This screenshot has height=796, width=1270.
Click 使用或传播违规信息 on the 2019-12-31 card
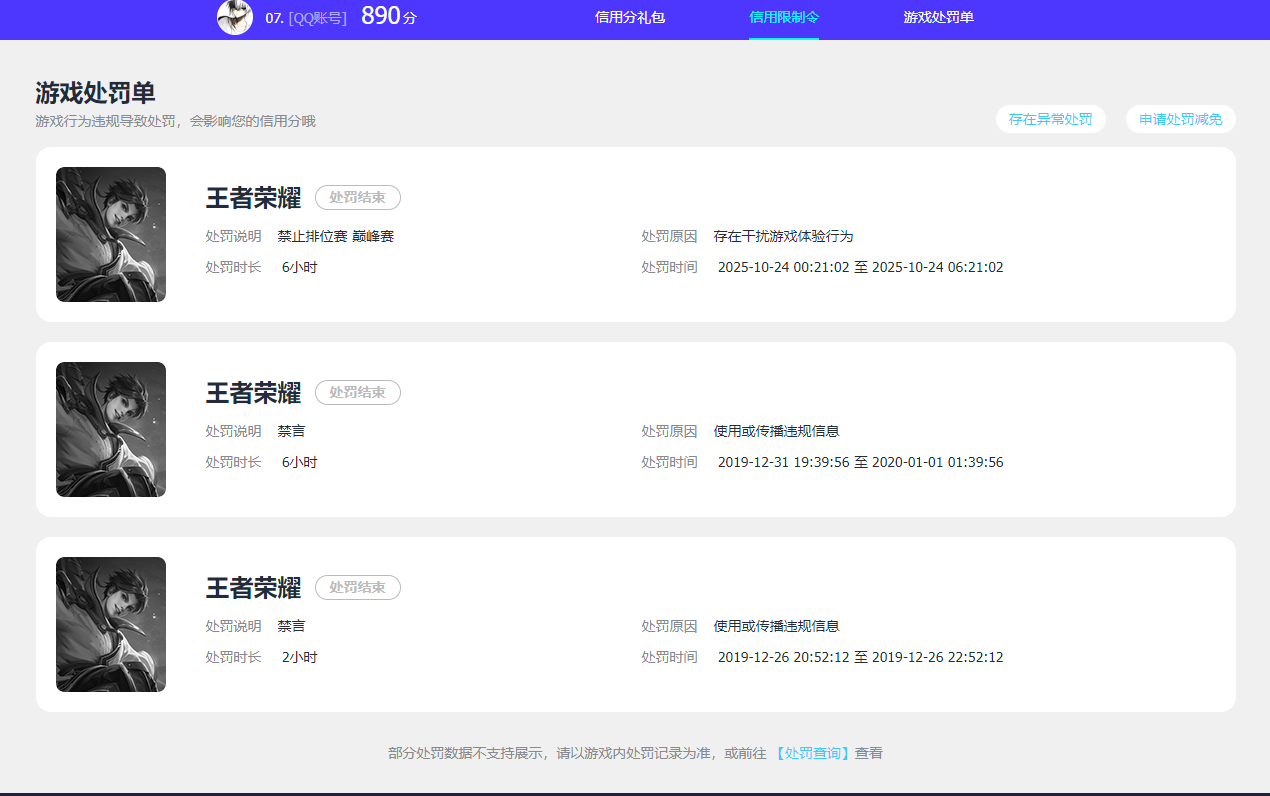pyautogui.click(x=777, y=431)
